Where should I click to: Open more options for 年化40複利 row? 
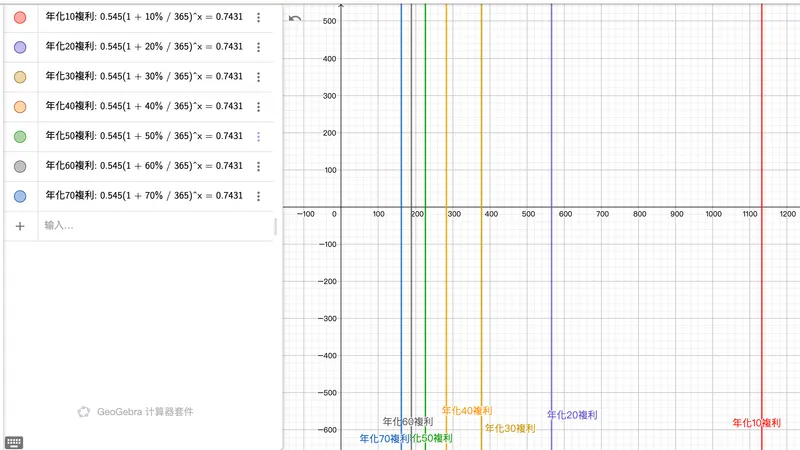(259, 107)
